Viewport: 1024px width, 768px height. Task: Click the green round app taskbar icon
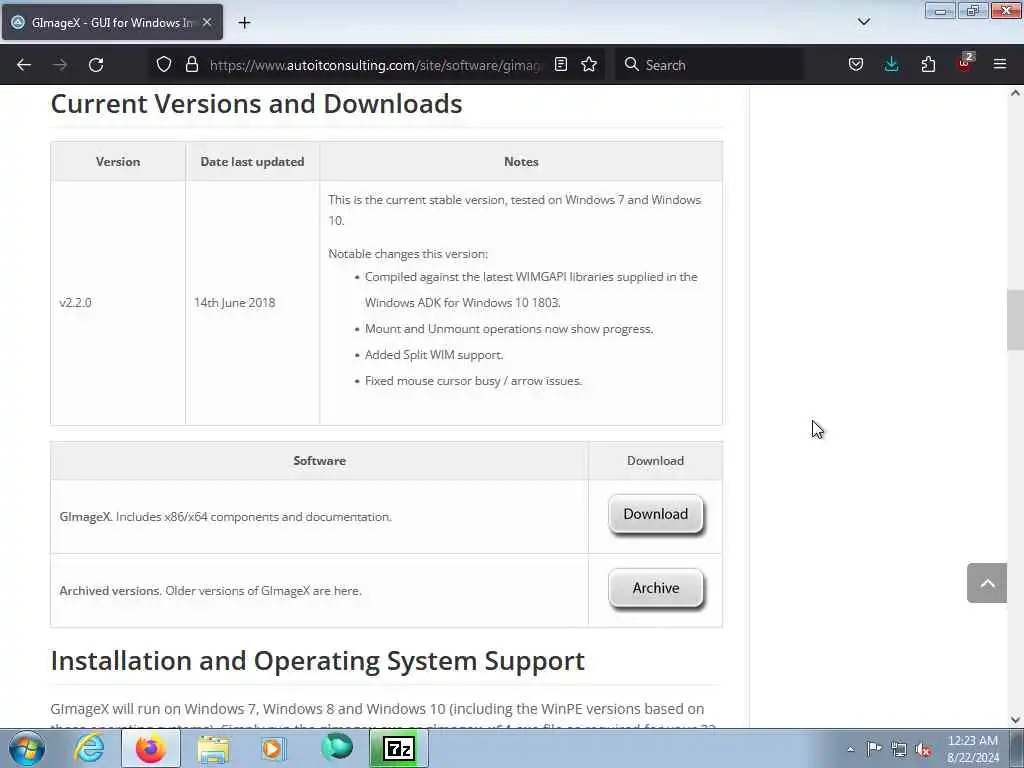point(336,748)
